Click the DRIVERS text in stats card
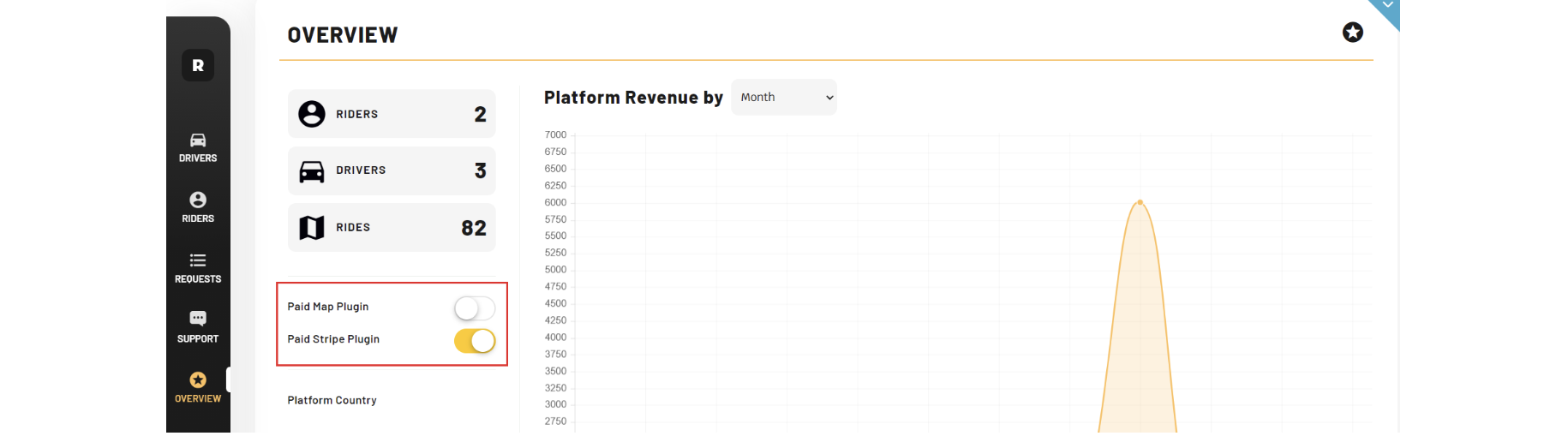 (361, 170)
